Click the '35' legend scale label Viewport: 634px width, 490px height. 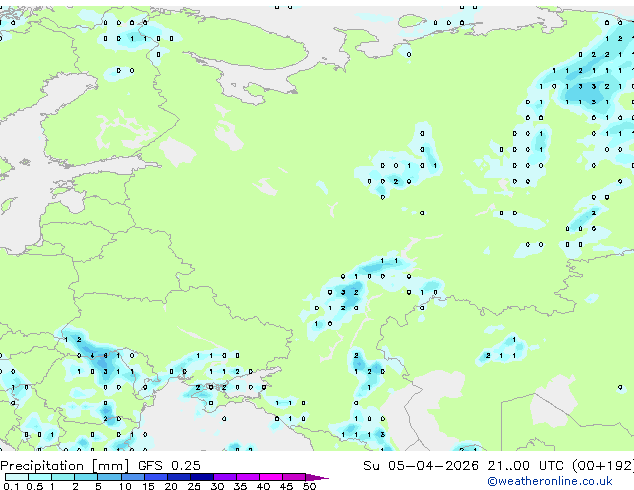(240, 486)
